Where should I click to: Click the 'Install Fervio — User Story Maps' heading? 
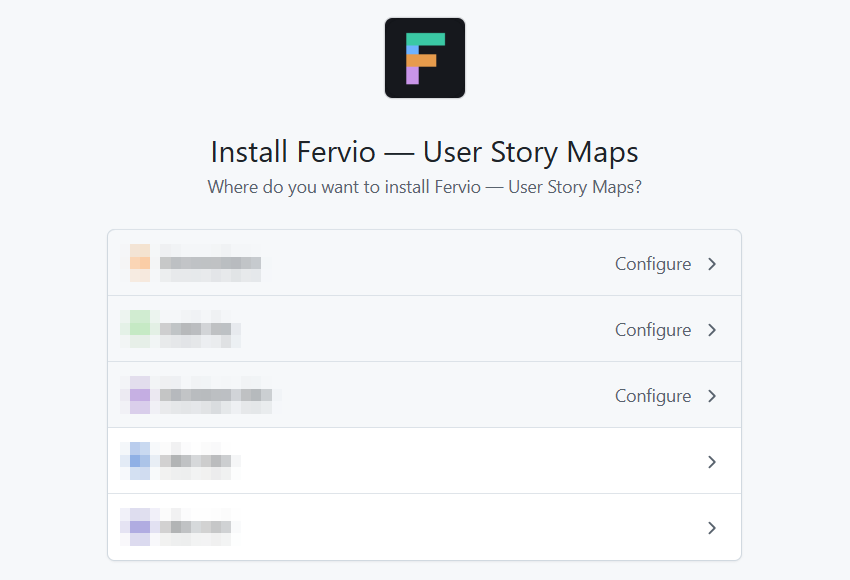(424, 152)
